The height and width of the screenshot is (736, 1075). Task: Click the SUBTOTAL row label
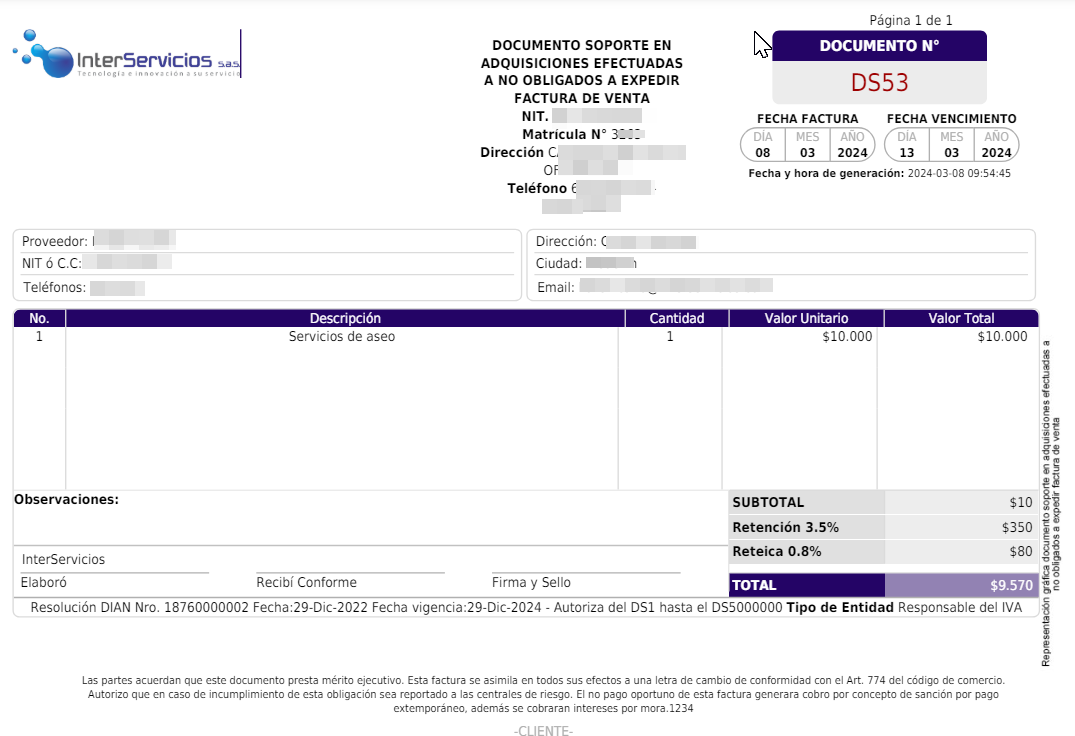(x=768, y=503)
